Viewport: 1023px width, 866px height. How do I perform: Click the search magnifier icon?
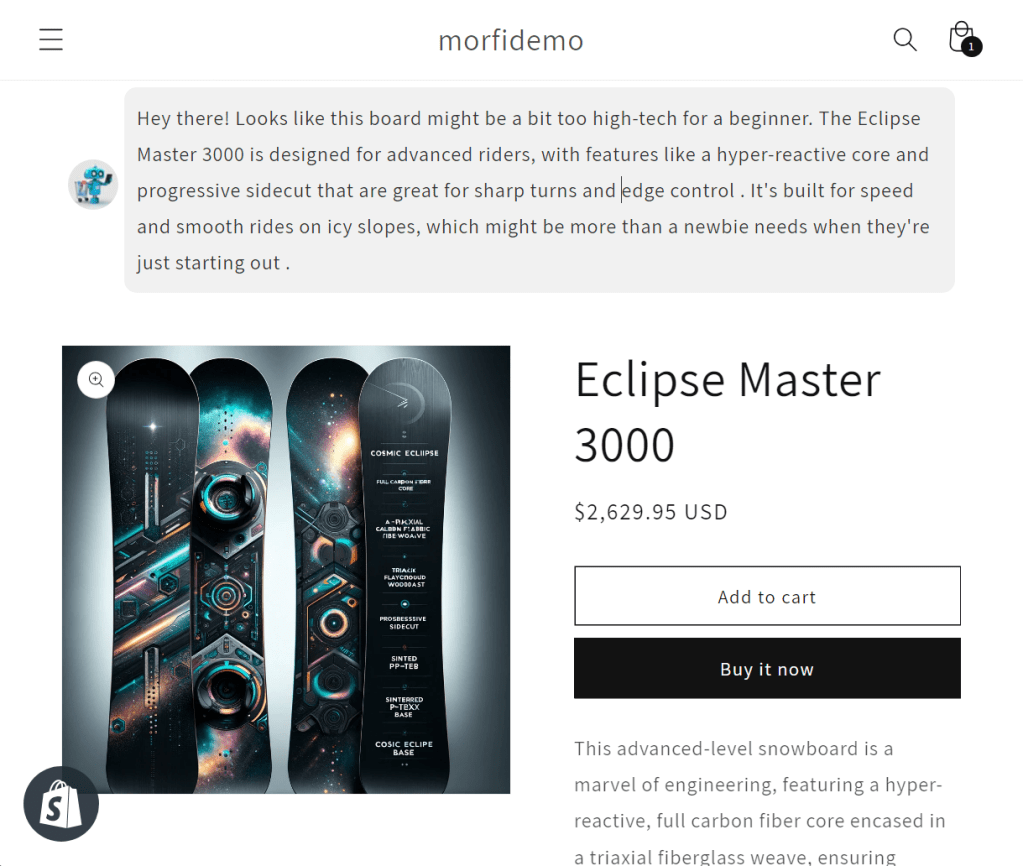coord(904,40)
